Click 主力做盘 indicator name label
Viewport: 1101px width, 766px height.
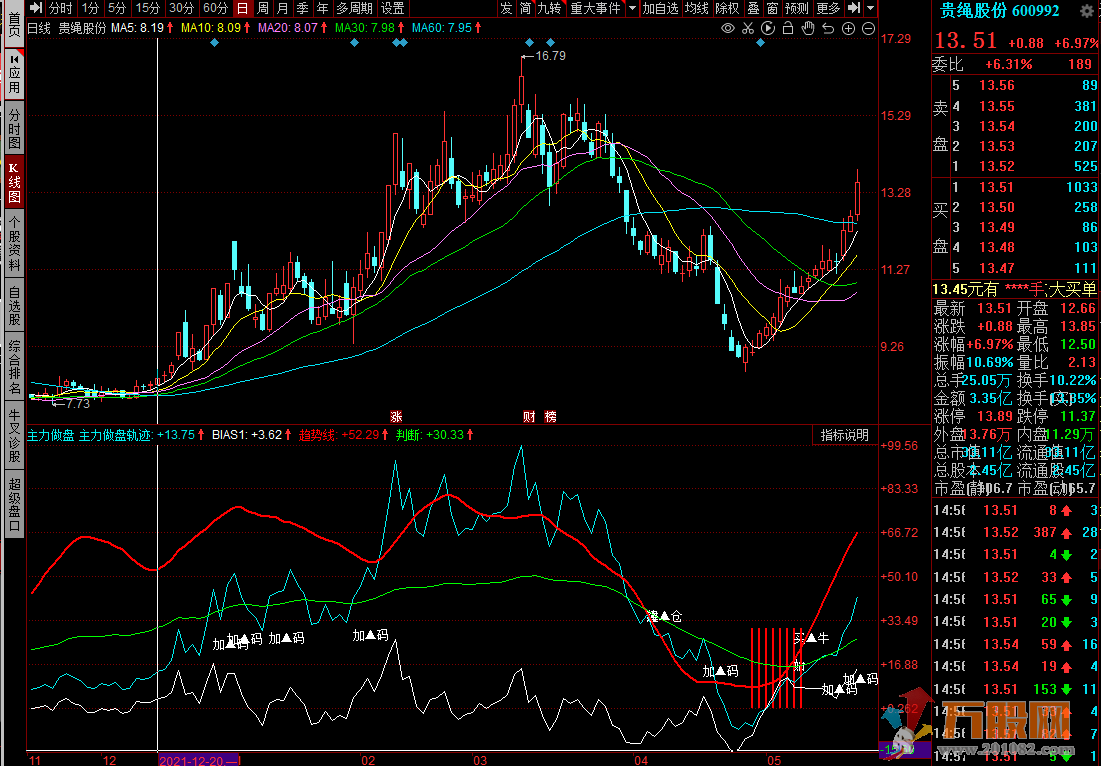pyautogui.click(x=50, y=435)
